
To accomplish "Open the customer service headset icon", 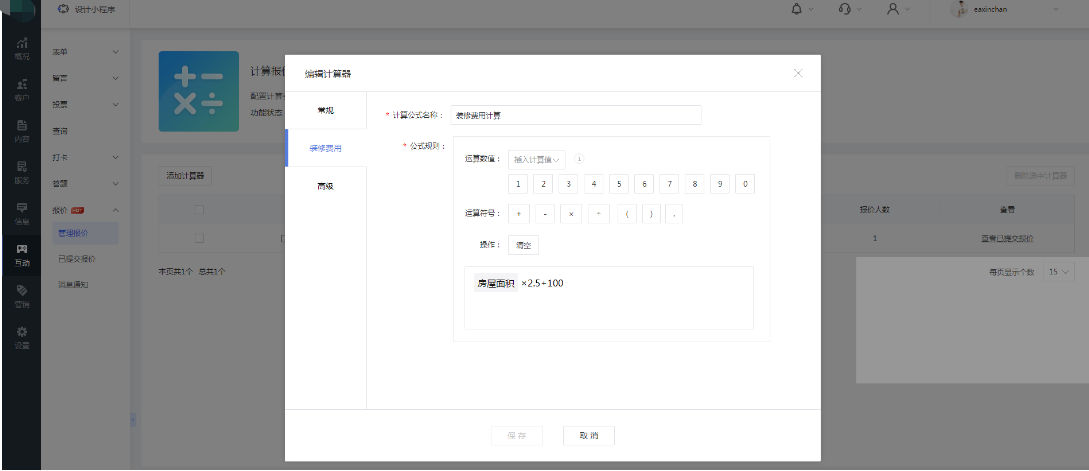I will point(845,9).
